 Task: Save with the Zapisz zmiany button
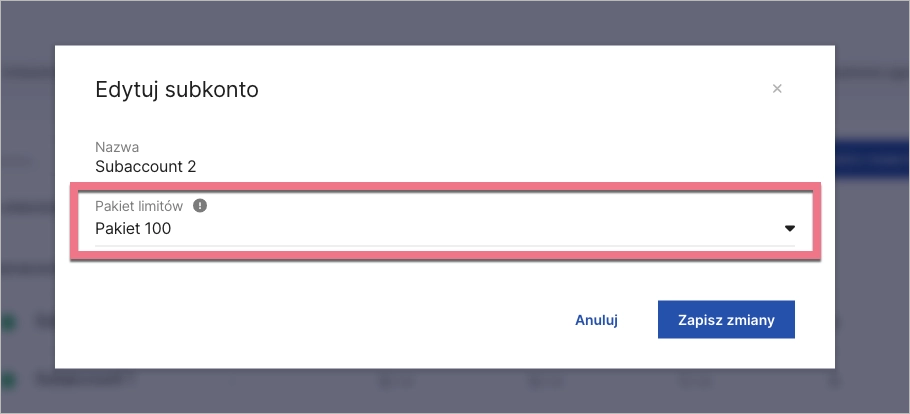coord(726,320)
